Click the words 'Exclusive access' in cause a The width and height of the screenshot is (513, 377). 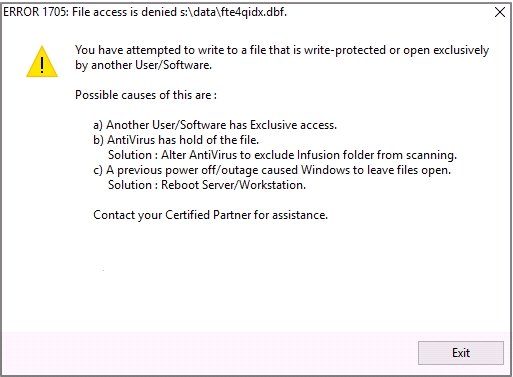(293, 125)
